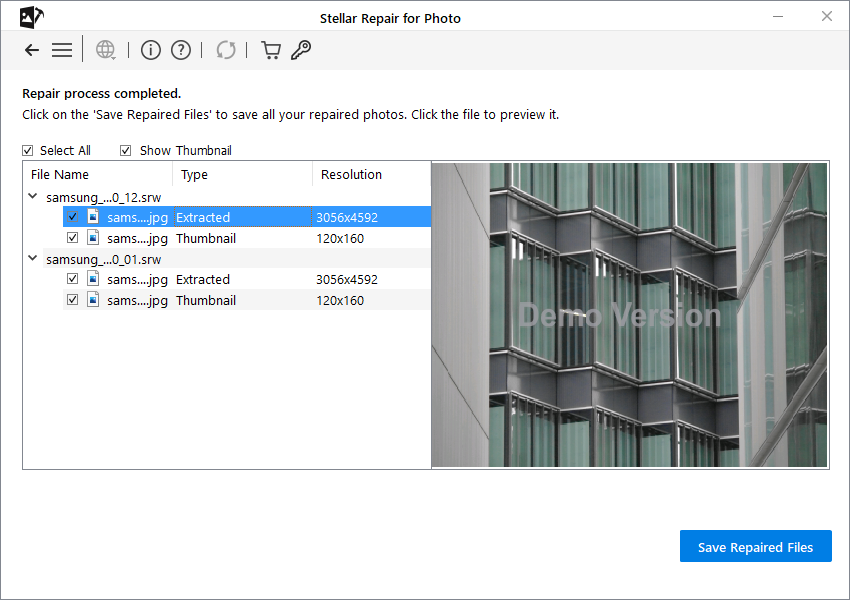Viewport: 850px width, 600px height.
Task: Open the info (about) icon
Action: tap(150, 50)
